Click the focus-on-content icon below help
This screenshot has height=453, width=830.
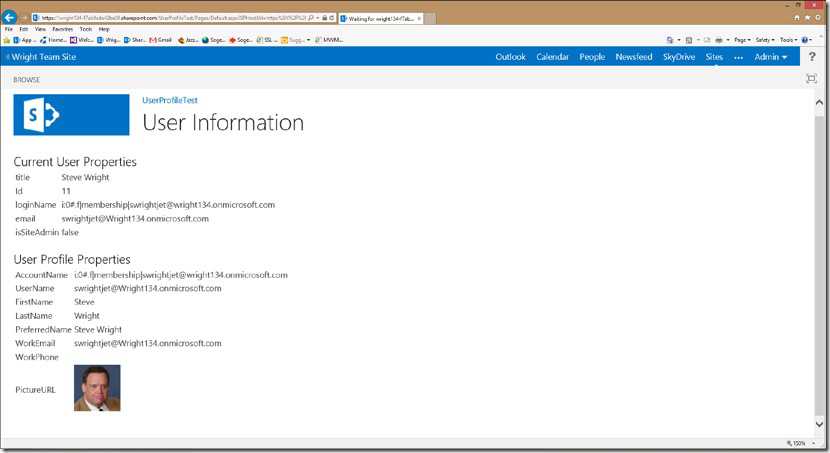click(811, 79)
